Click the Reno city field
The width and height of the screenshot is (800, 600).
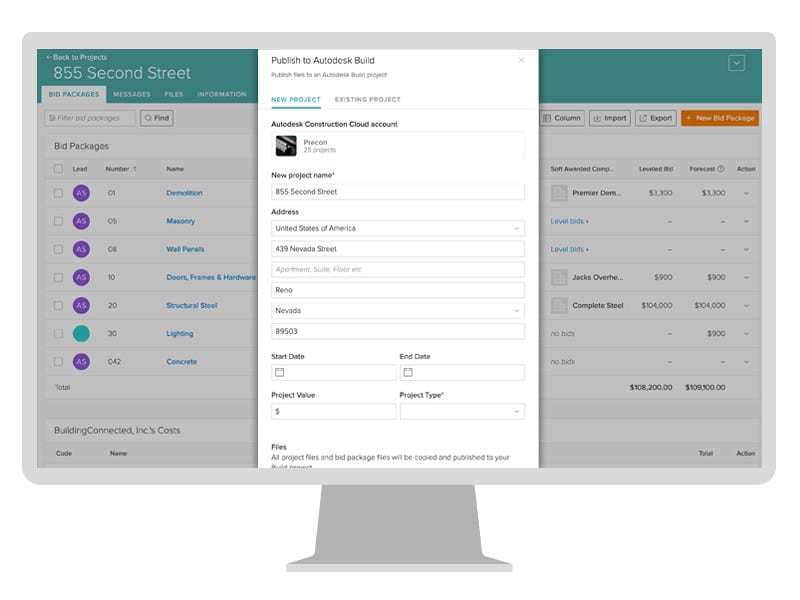(397, 290)
